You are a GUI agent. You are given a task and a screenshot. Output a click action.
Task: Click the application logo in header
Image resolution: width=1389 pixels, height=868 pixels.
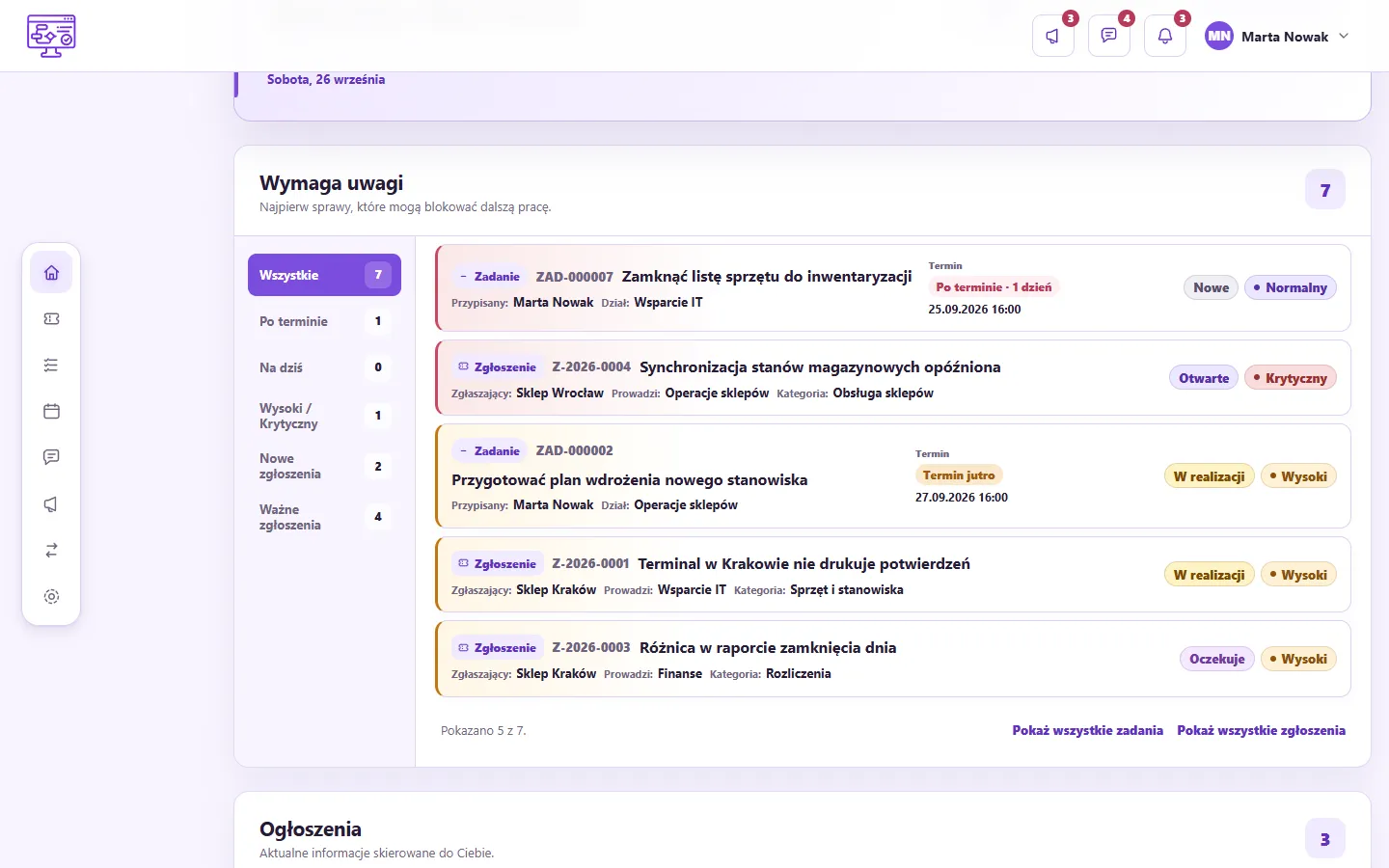point(51,36)
